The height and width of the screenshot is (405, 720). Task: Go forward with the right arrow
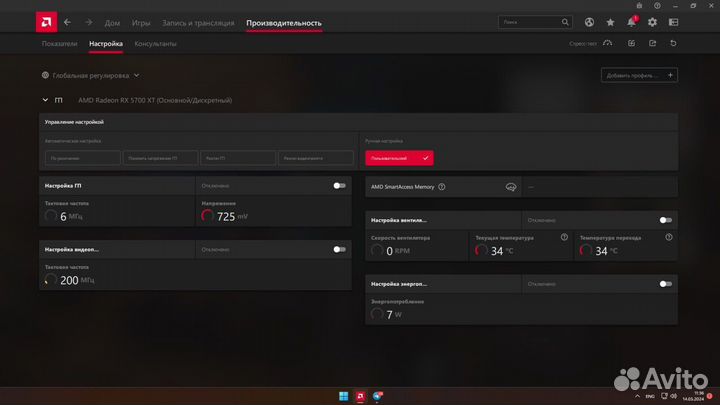89,22
